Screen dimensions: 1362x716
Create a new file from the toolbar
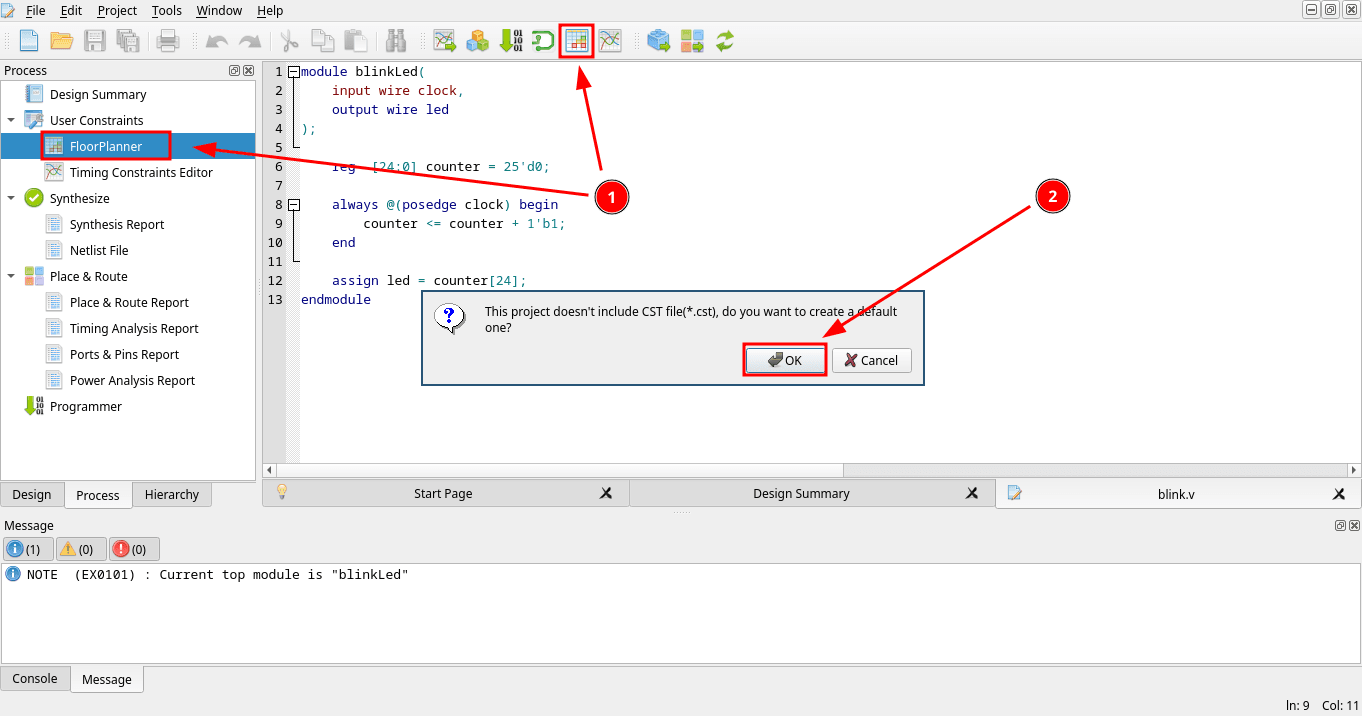coord(29,41)
